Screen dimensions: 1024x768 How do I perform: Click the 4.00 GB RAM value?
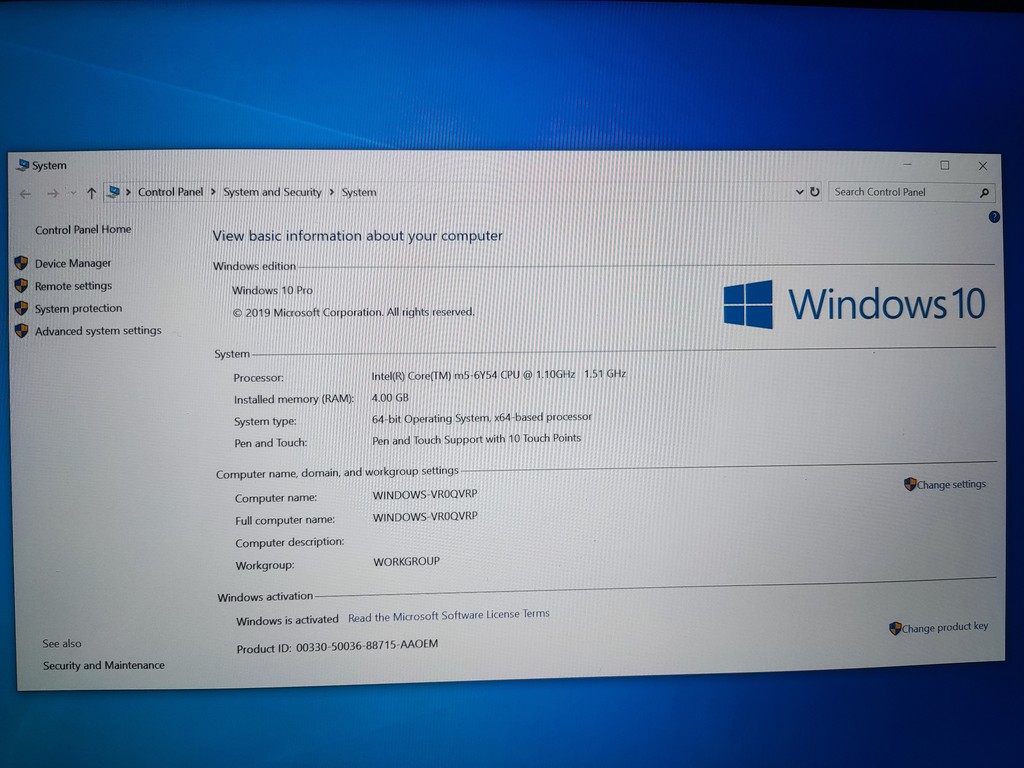coord(390,398)
